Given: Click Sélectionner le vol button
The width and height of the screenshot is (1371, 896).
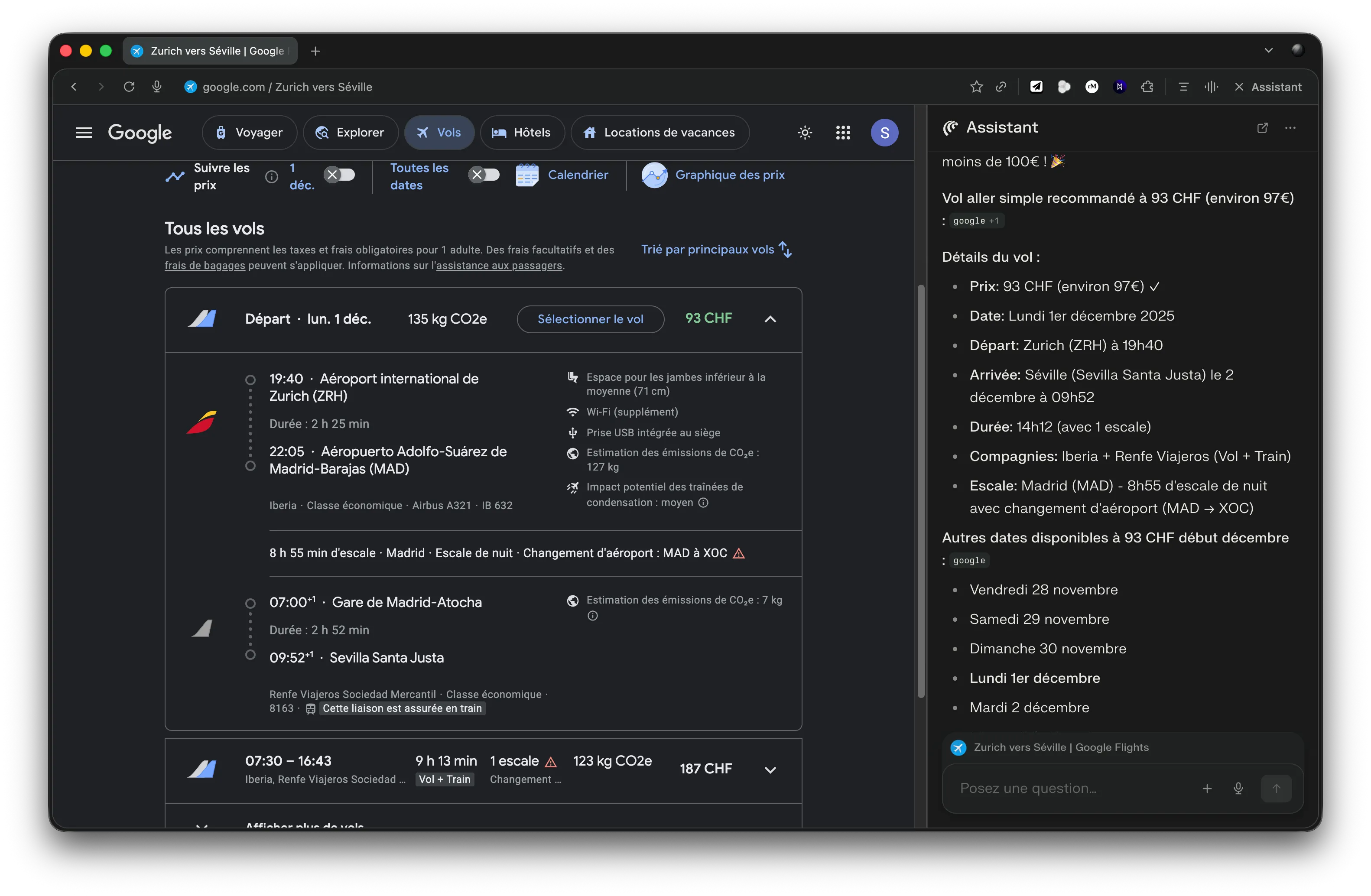Looking at the screenshot, I should pyautogui.click(x=590, y=319).
